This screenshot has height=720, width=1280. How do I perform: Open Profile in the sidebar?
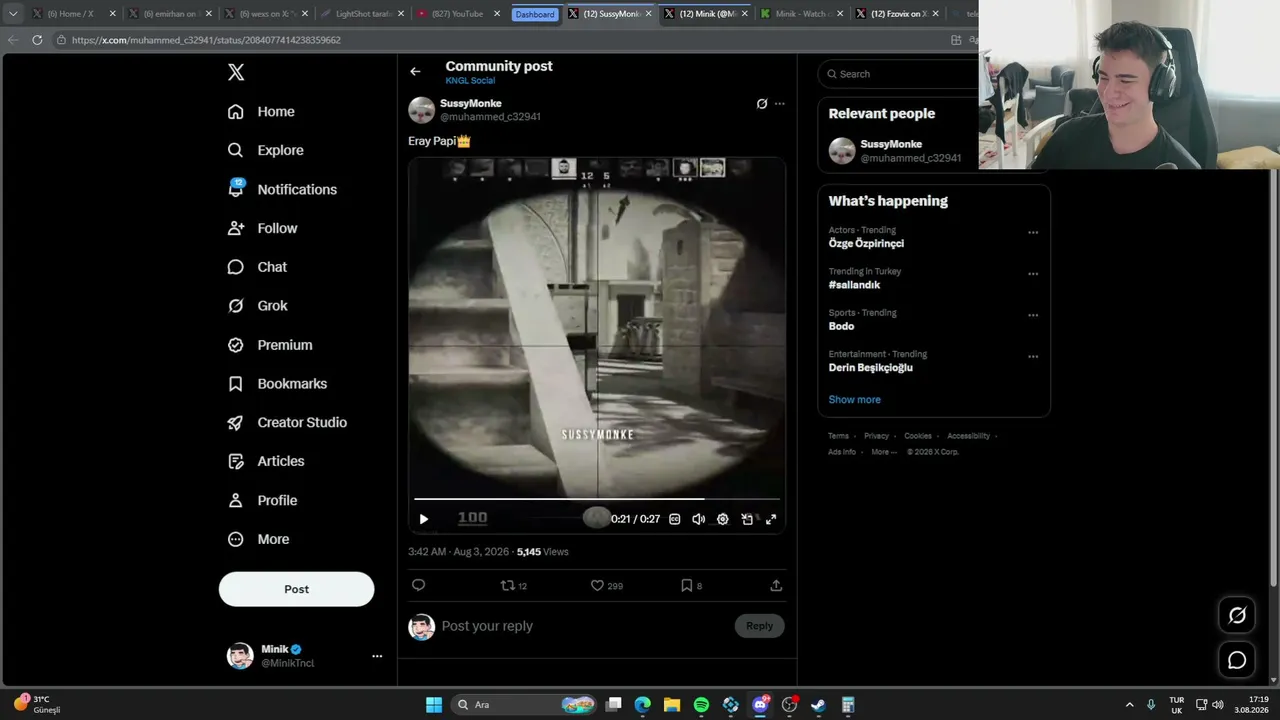[x=262, y=500]
